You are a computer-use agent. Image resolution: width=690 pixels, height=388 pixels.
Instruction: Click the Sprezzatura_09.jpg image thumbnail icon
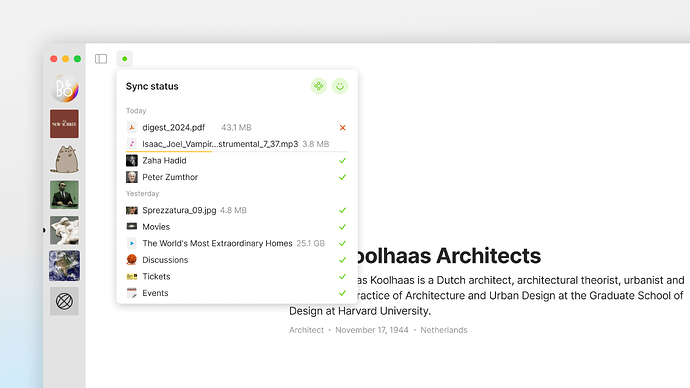[132, 210]
